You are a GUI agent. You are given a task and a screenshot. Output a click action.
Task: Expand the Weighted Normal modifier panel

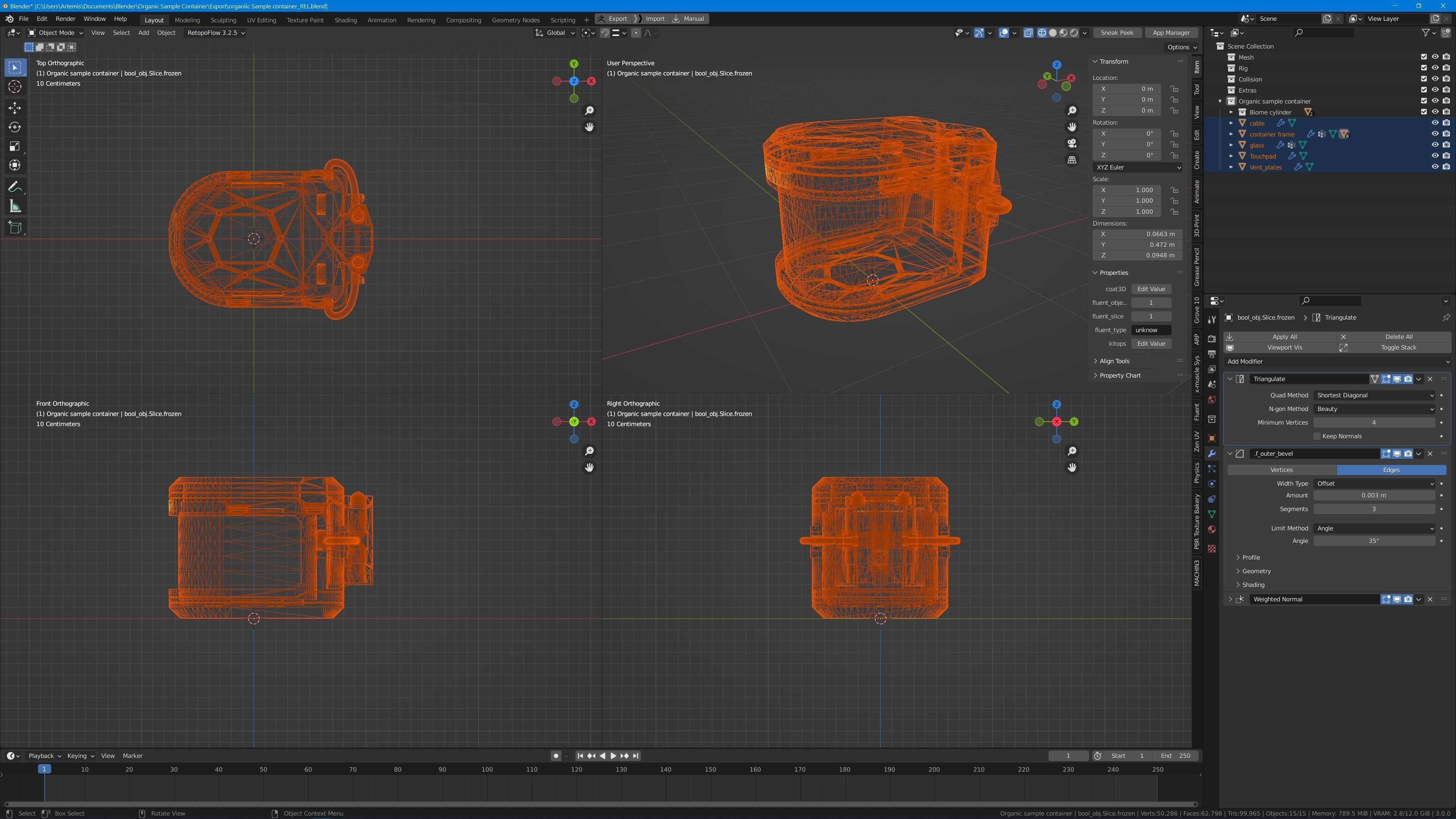[x=1230, y=599]
